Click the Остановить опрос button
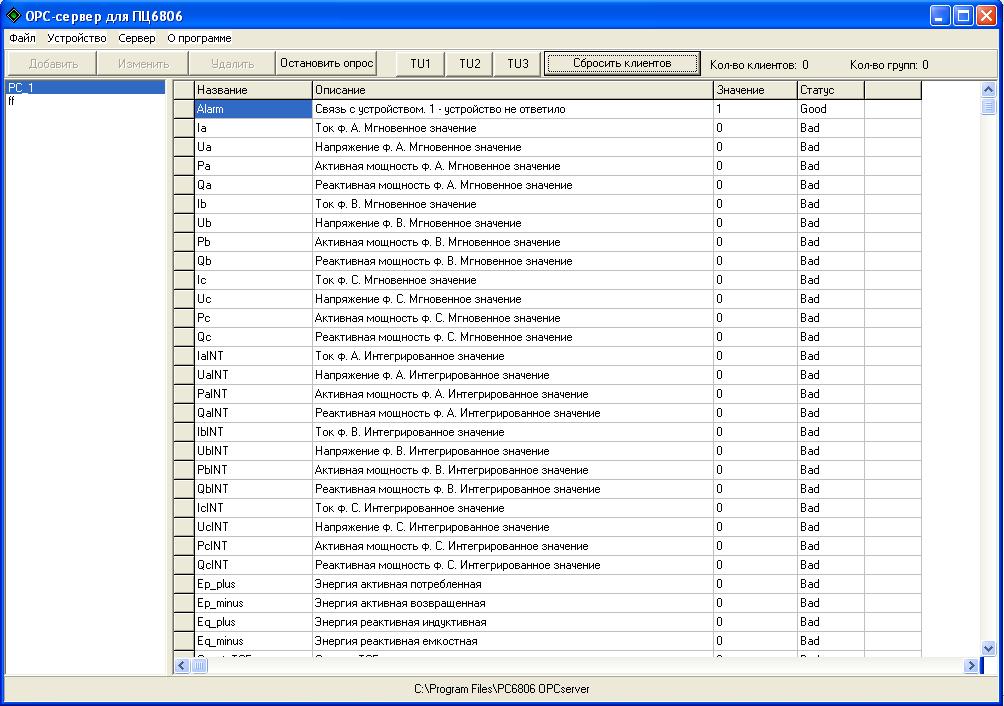 (327, 62)
